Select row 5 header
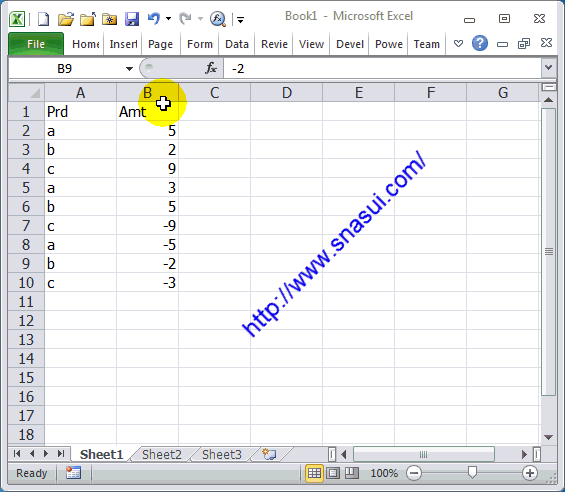 (x=26, y=188)
